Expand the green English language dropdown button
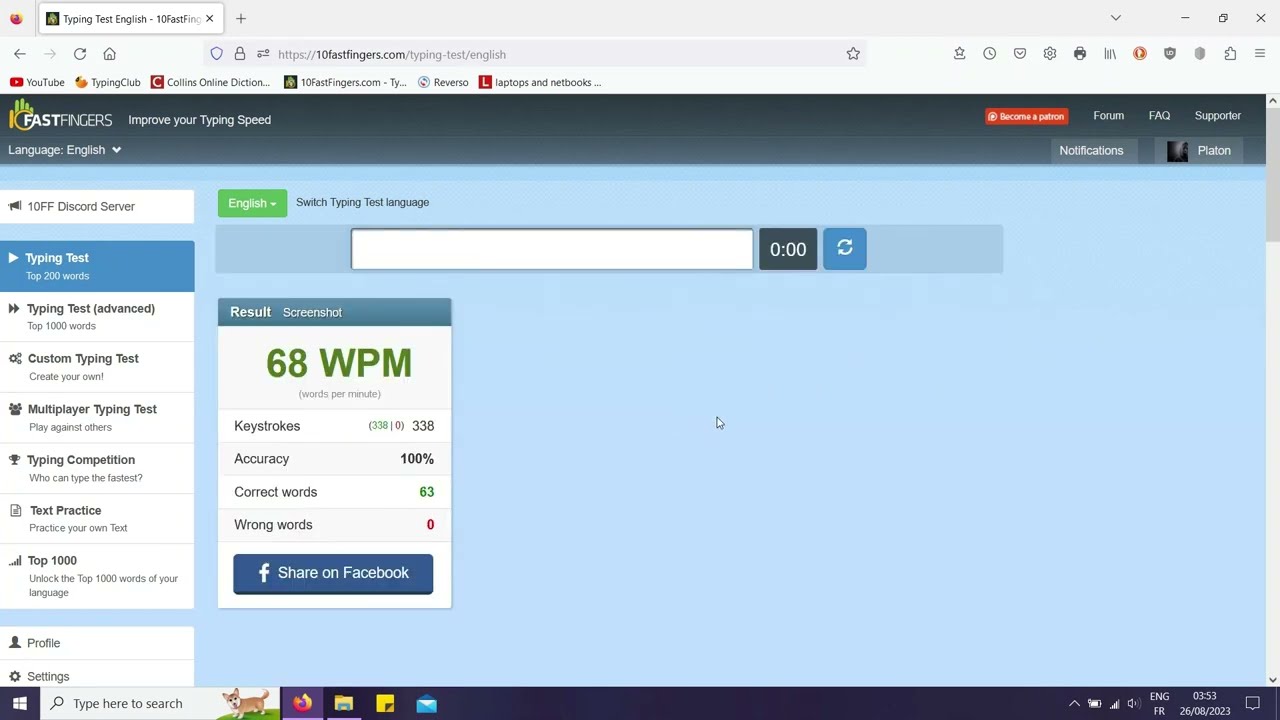This screenshot has width=1280, height=720. tap(252, 203)
